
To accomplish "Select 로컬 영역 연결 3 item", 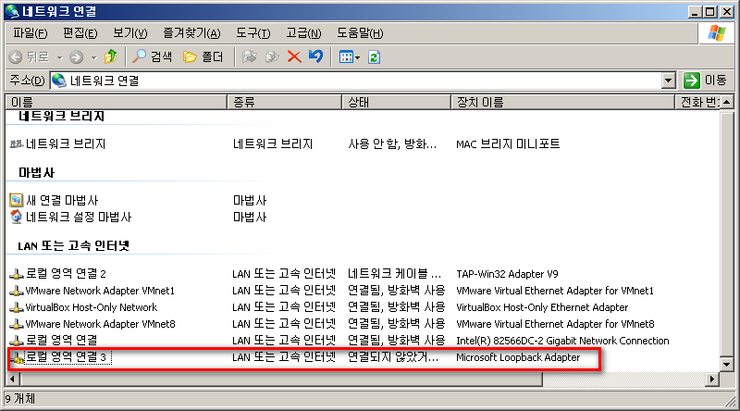I will click(x=68, y=357).
